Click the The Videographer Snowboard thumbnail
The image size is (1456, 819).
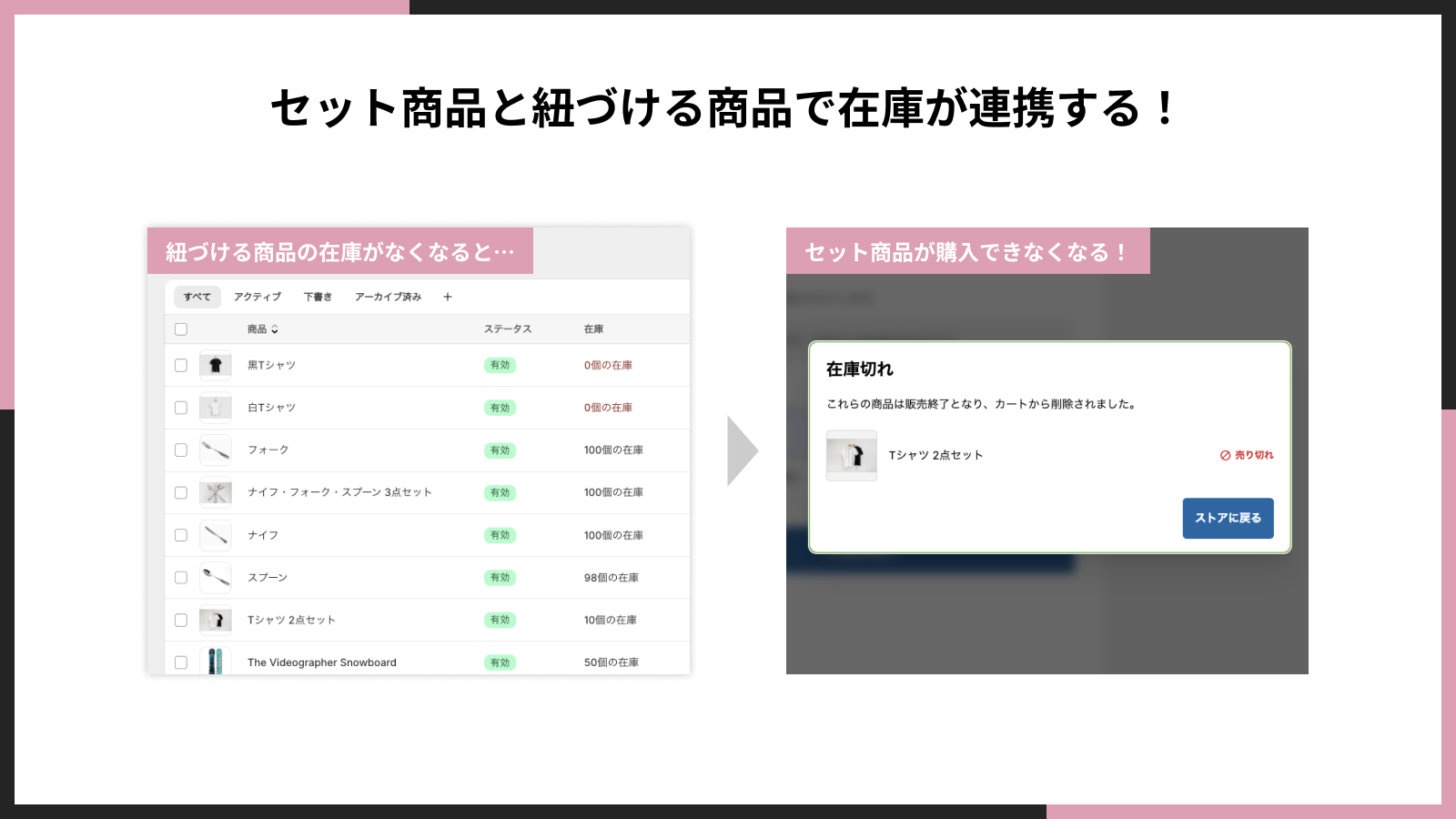(216, 662)
